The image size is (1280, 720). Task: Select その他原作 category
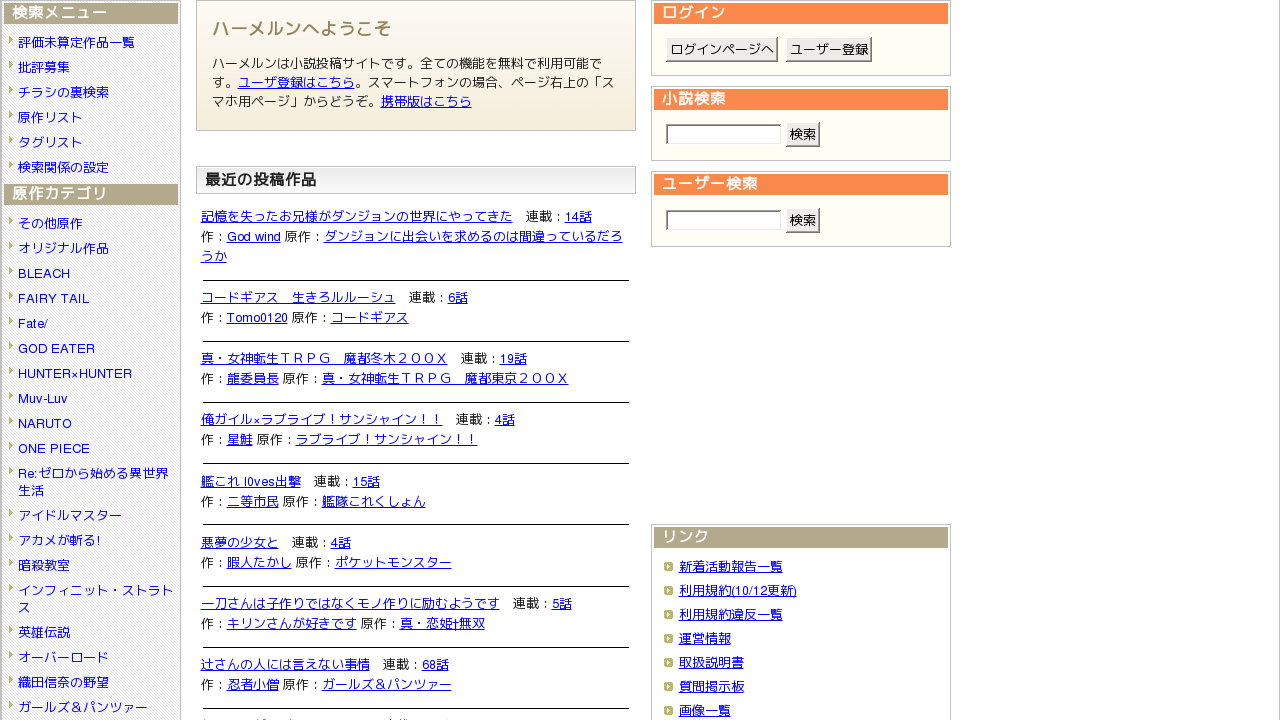tap(50, 223)
